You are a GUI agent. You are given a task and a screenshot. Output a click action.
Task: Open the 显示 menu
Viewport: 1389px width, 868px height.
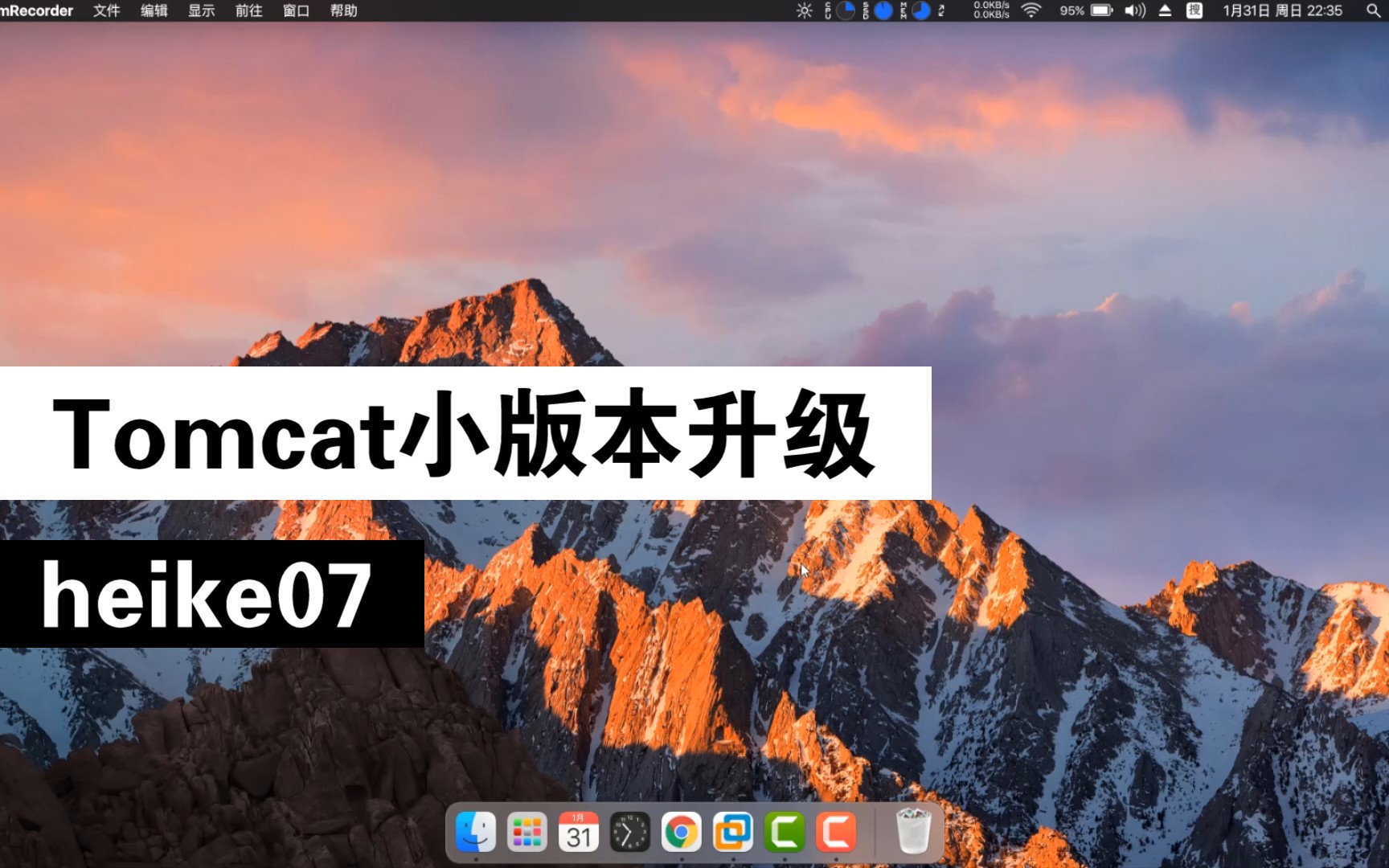tap(202, 10)
